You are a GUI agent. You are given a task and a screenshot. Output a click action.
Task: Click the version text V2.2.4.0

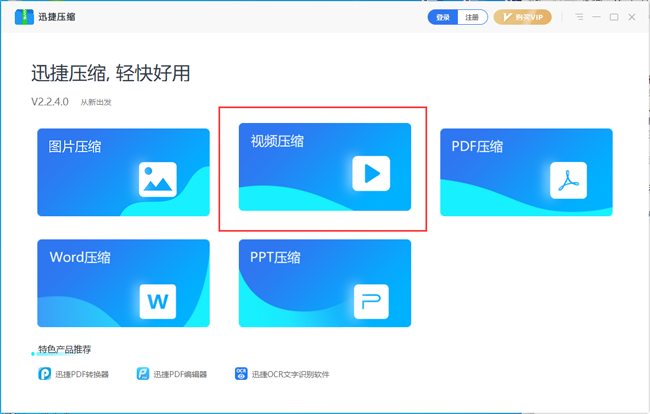(x=50, y=102)
